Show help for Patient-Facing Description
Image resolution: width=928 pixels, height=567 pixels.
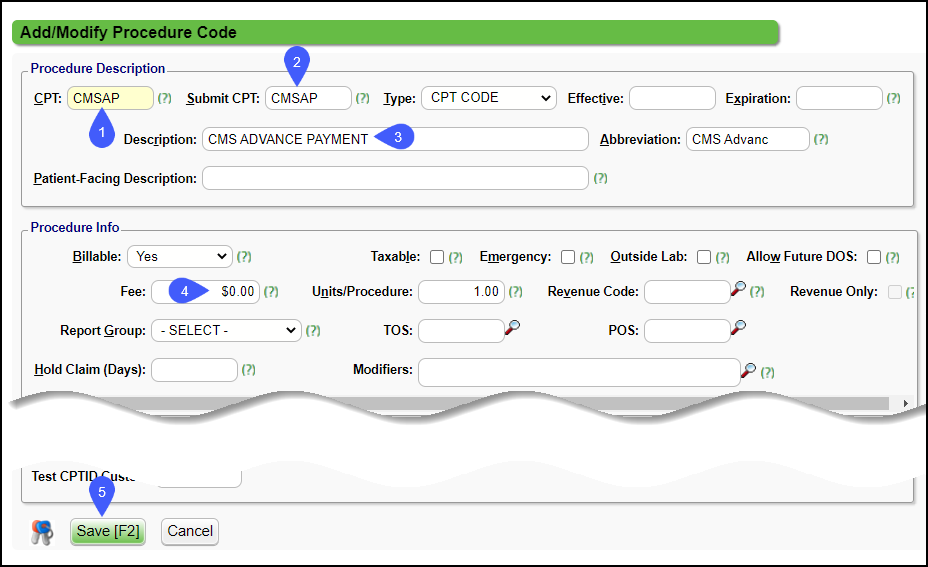600,179
